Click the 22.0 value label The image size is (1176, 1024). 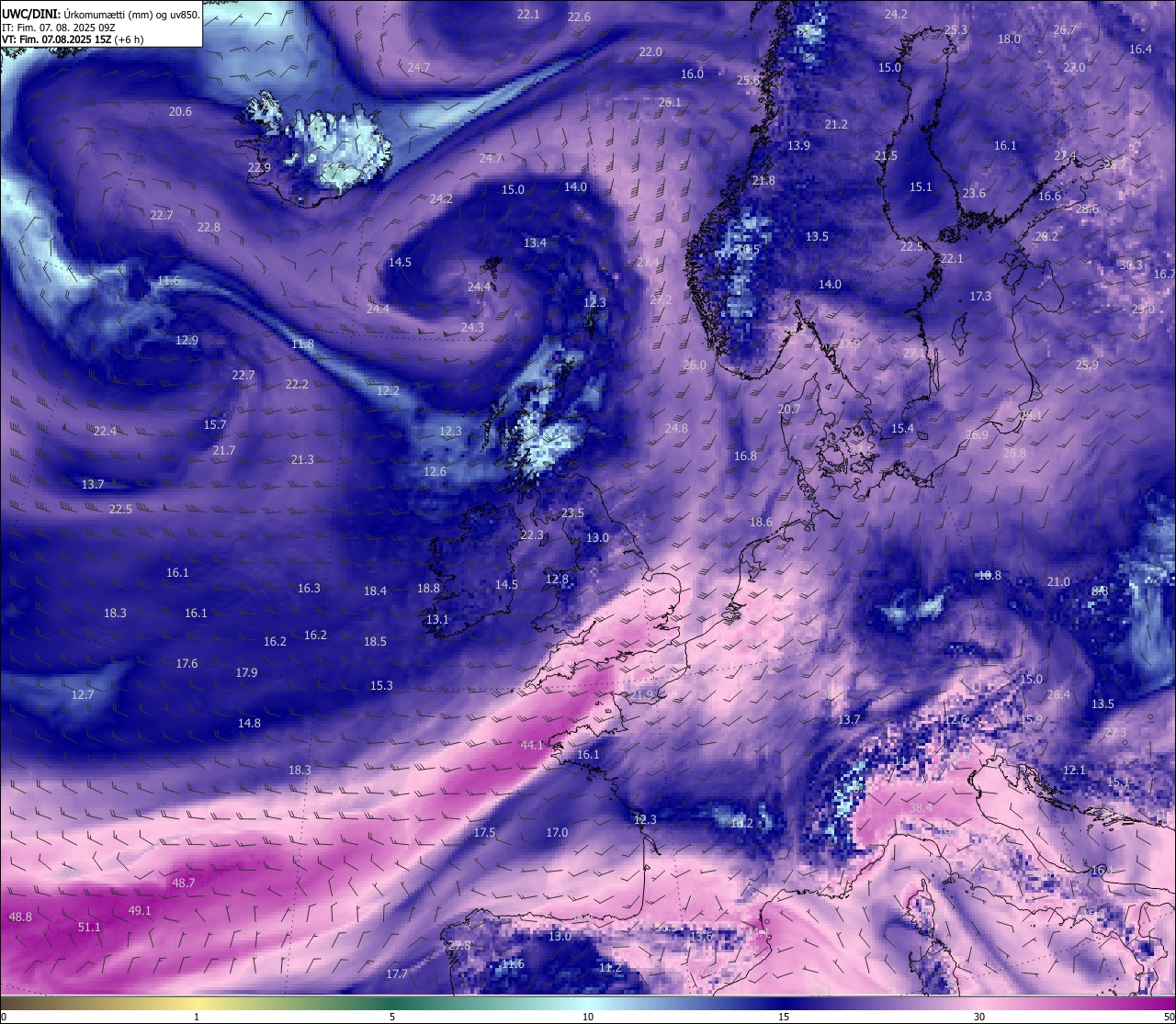pos(650,51)
